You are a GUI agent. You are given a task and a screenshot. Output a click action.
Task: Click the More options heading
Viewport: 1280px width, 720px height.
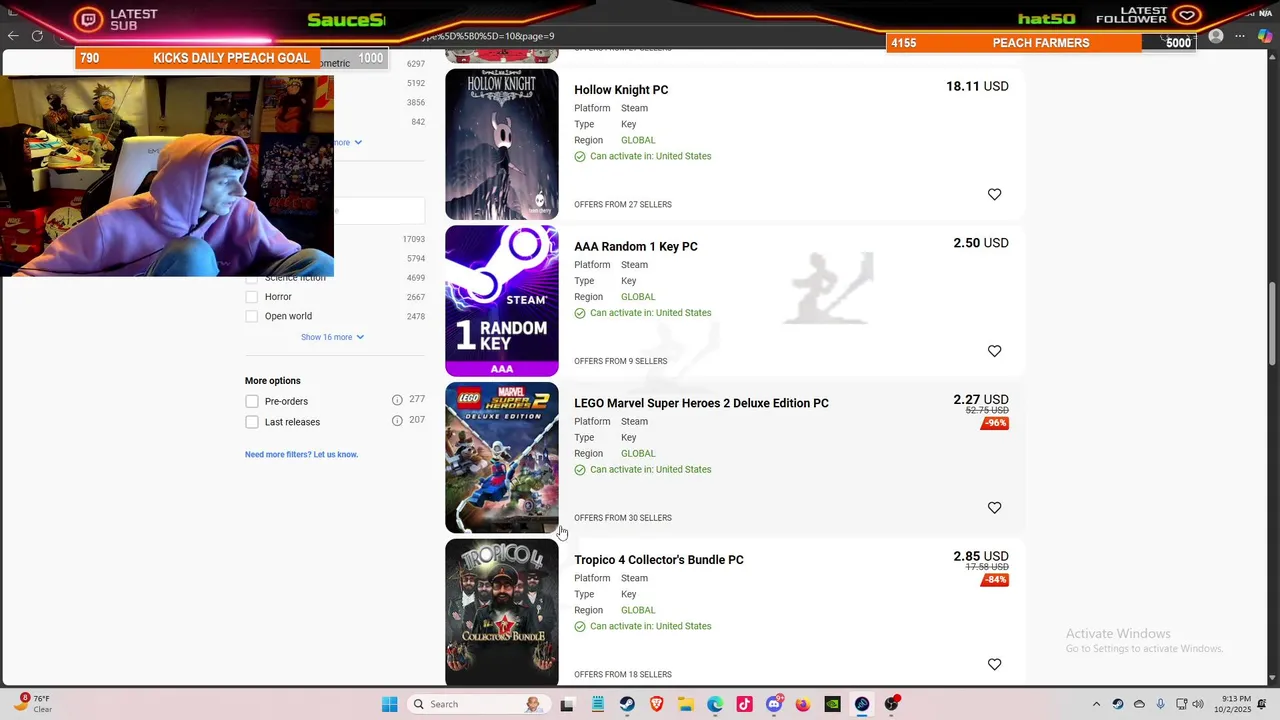click(272, 381)
